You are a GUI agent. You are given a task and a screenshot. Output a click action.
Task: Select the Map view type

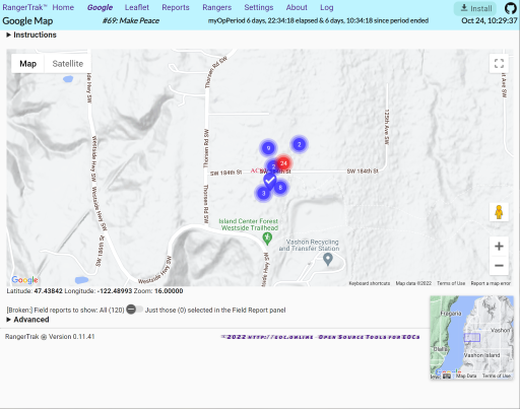click(x=28, y=63)
